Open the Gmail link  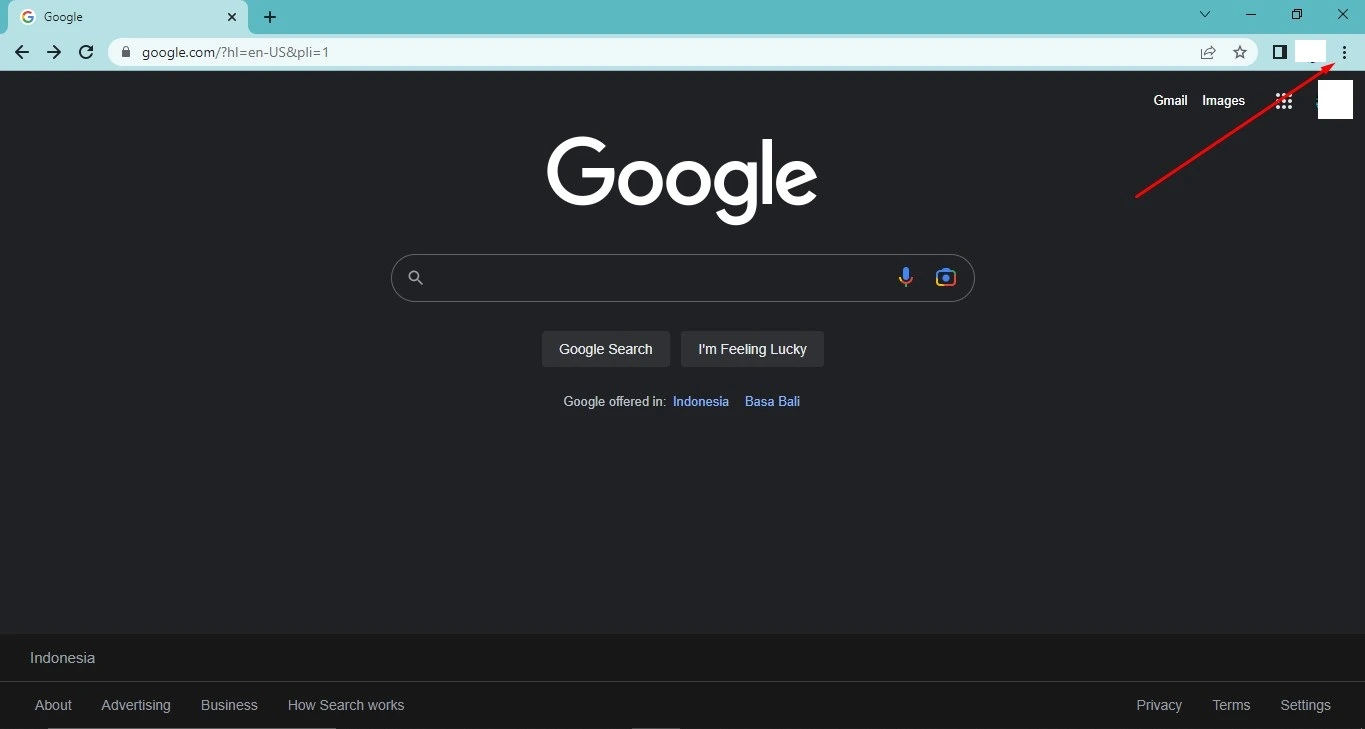pyautogui.click(x=1170, y=100)
